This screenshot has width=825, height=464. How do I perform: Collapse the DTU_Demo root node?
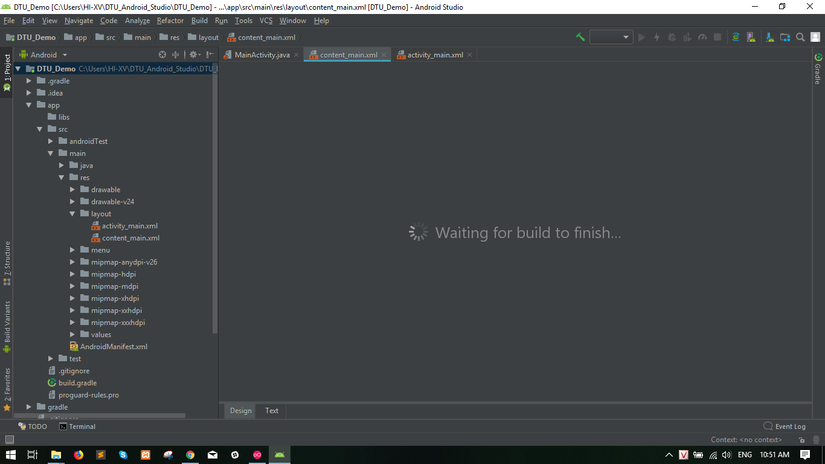(18, 69)
